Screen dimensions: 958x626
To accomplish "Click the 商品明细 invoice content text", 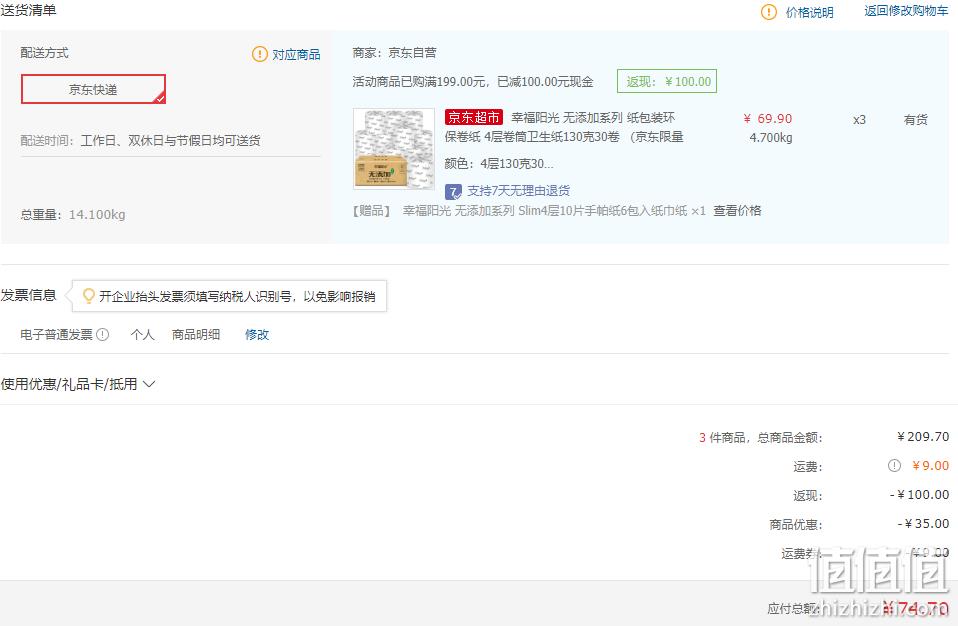I will [x=196, y=335].
